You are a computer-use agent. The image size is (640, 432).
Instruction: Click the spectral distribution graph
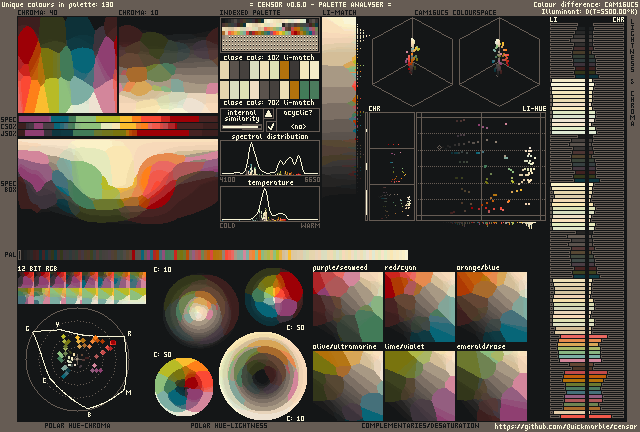(x=270, y=160)
